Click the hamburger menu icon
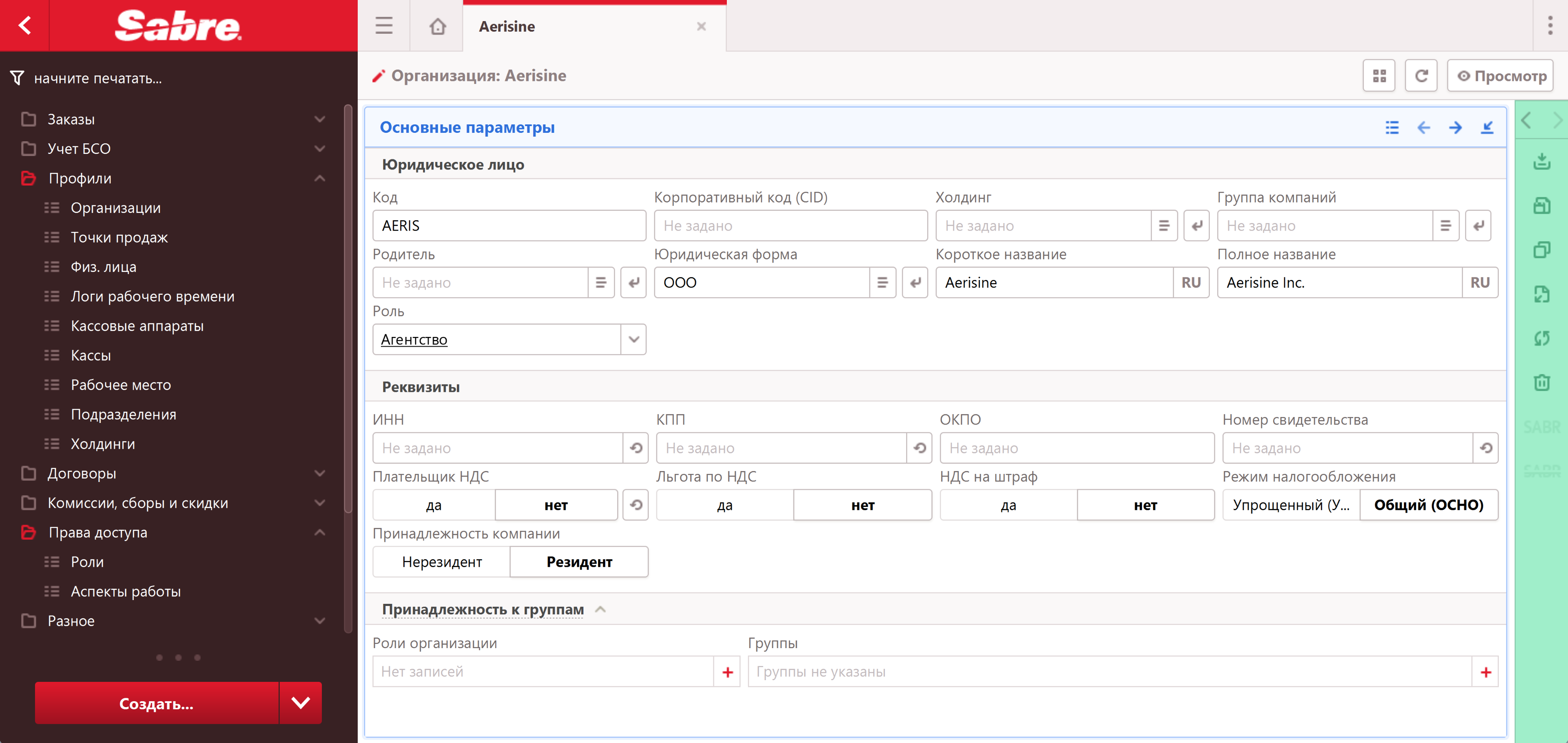 point(383,26)
